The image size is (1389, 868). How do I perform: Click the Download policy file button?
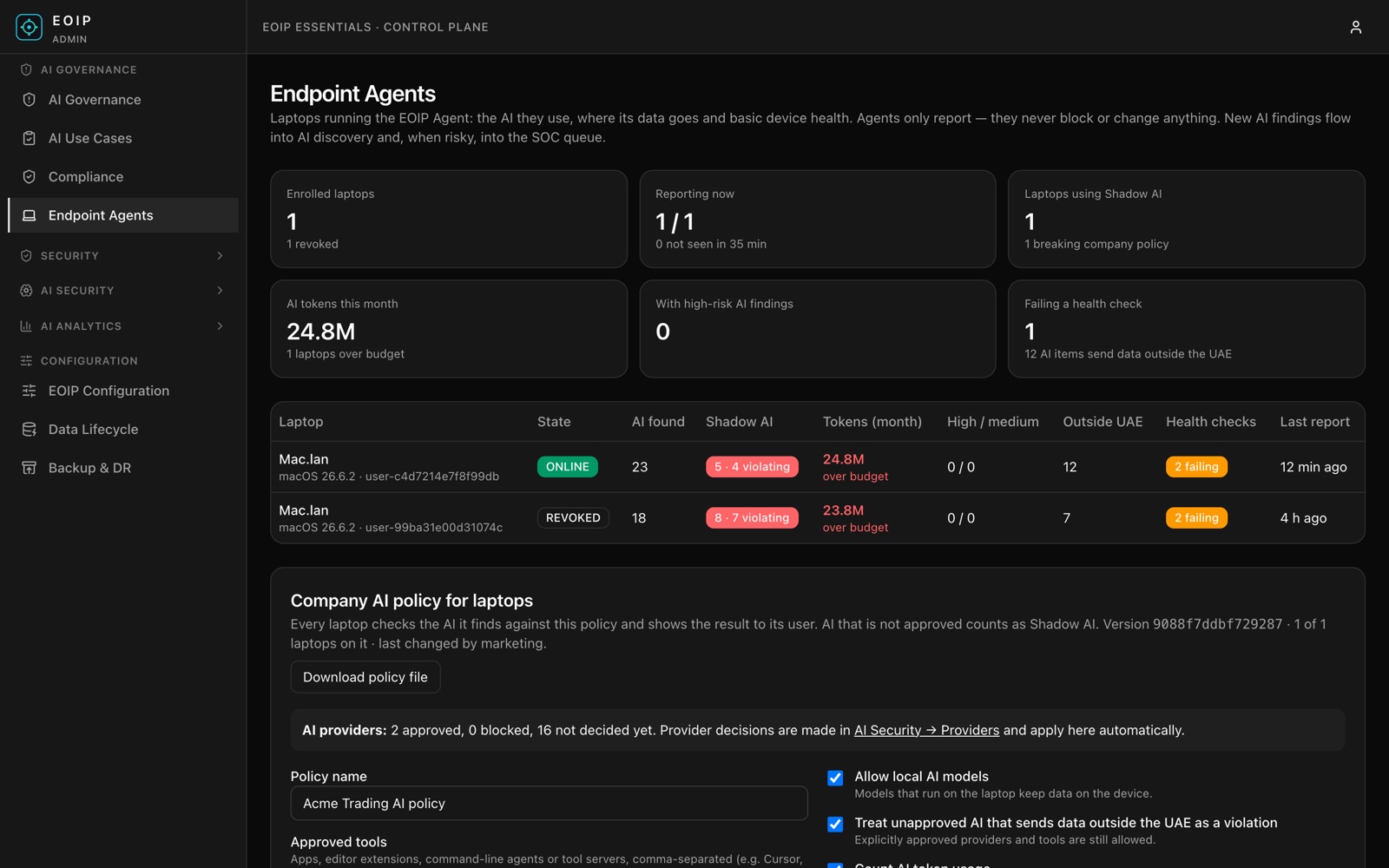pyautogui.click(x=365, y=677)
